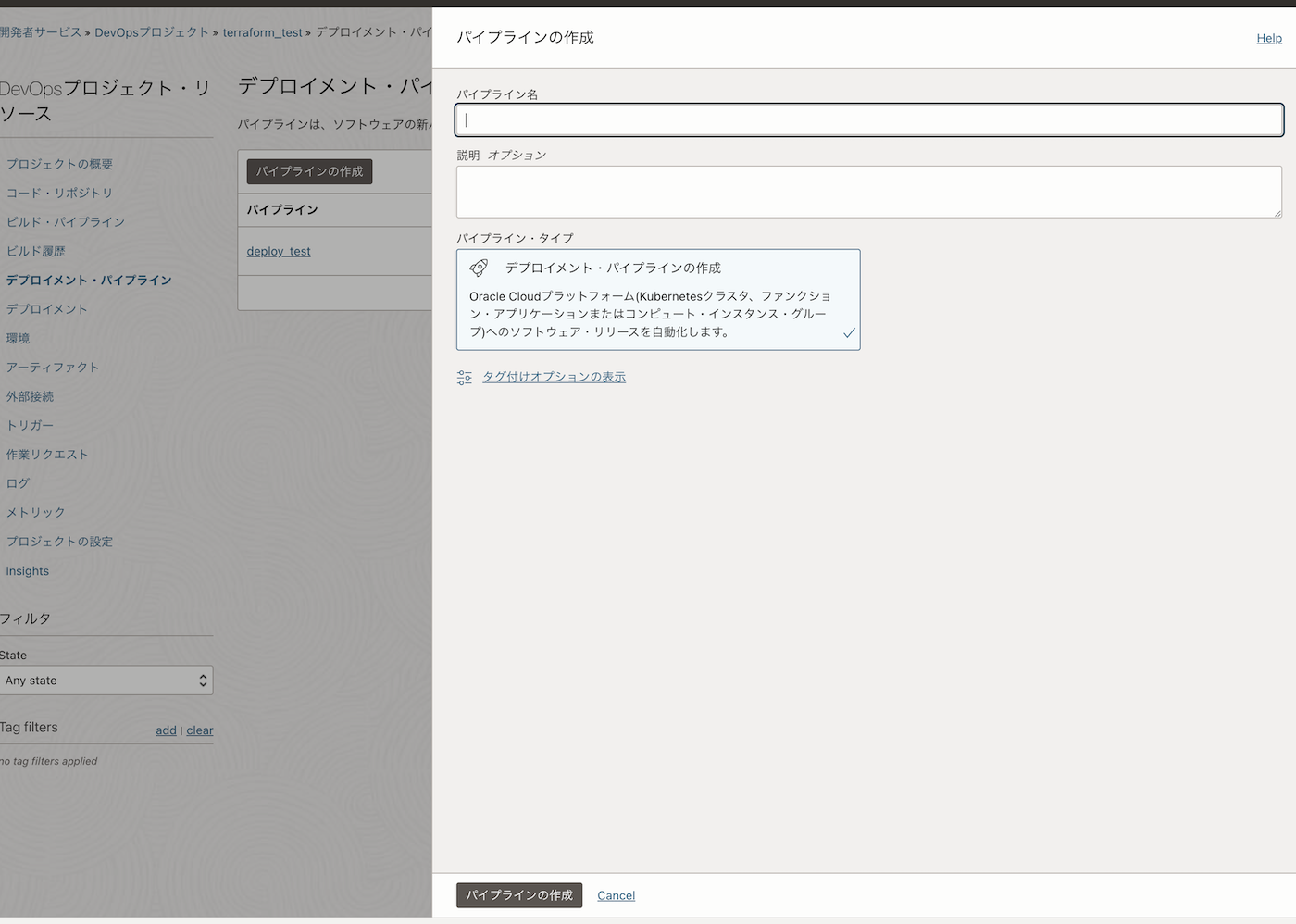This screenshot has width=1296, height=924.
Task: Go to ビルド・パイプライン in sidebar
Action: (66, 222)
